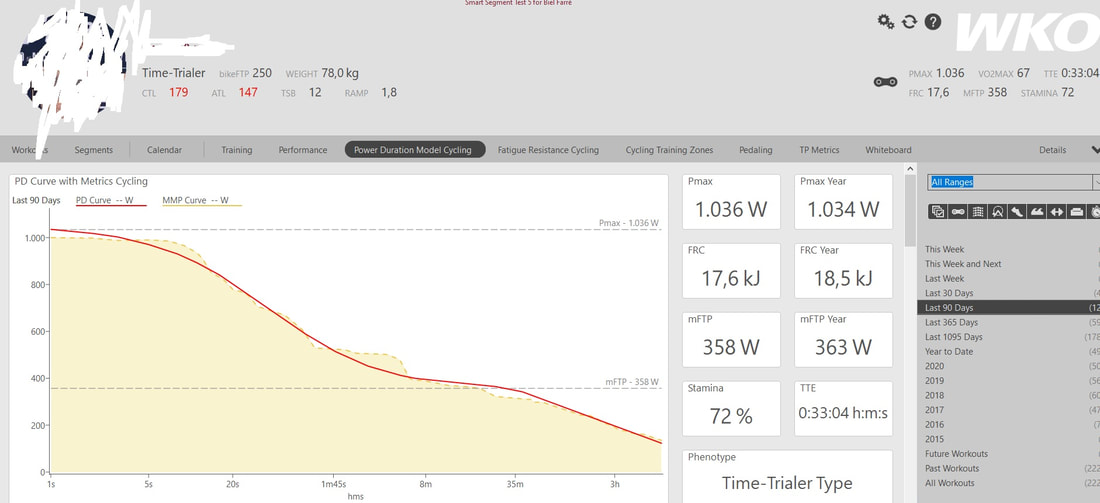Click the swimming waves filter icon
Screen dimensions: 1100x503
1036,211
